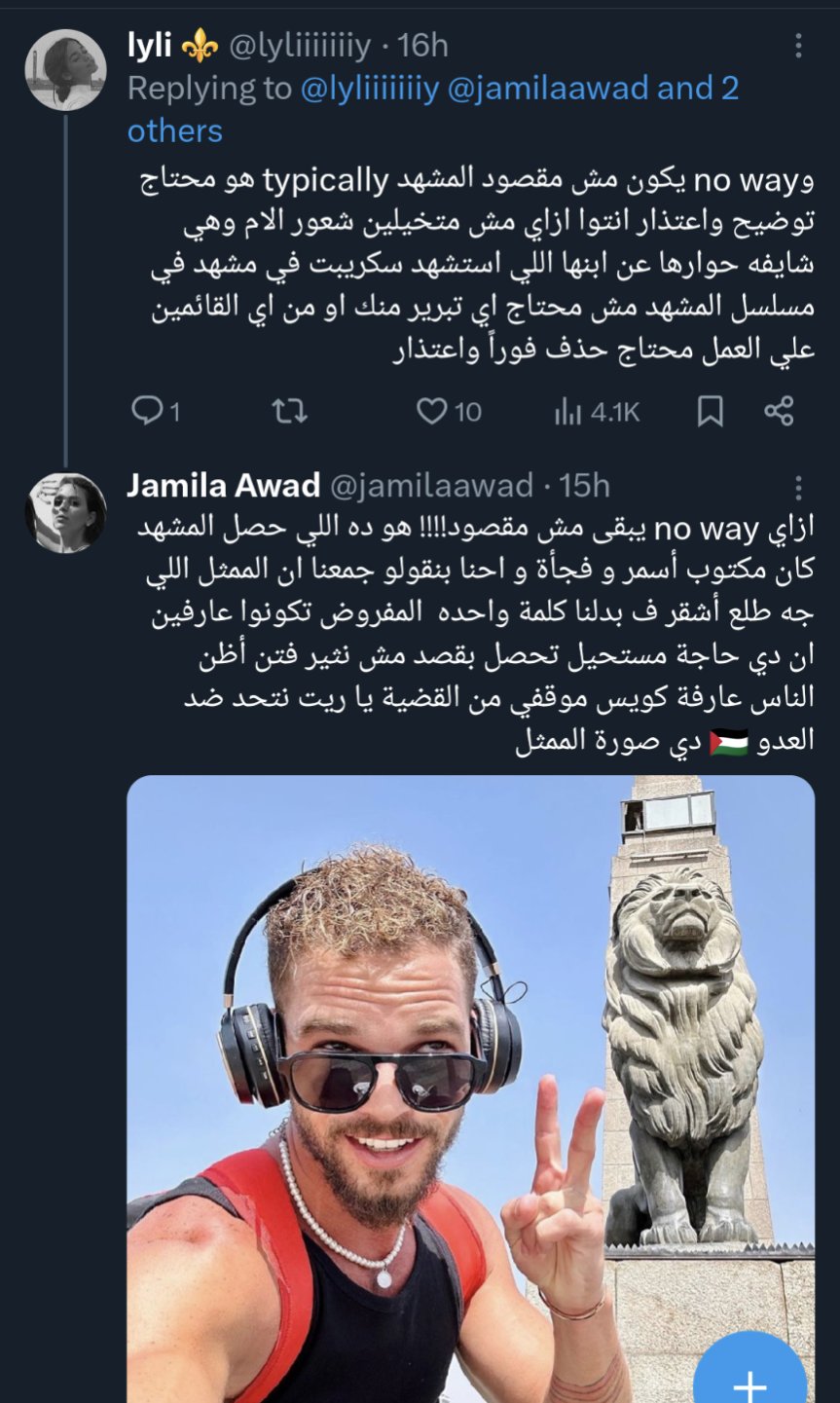Open the @jamilaawad handle in tweet header
Screen dimensions: 840x1403
point(432,486)
